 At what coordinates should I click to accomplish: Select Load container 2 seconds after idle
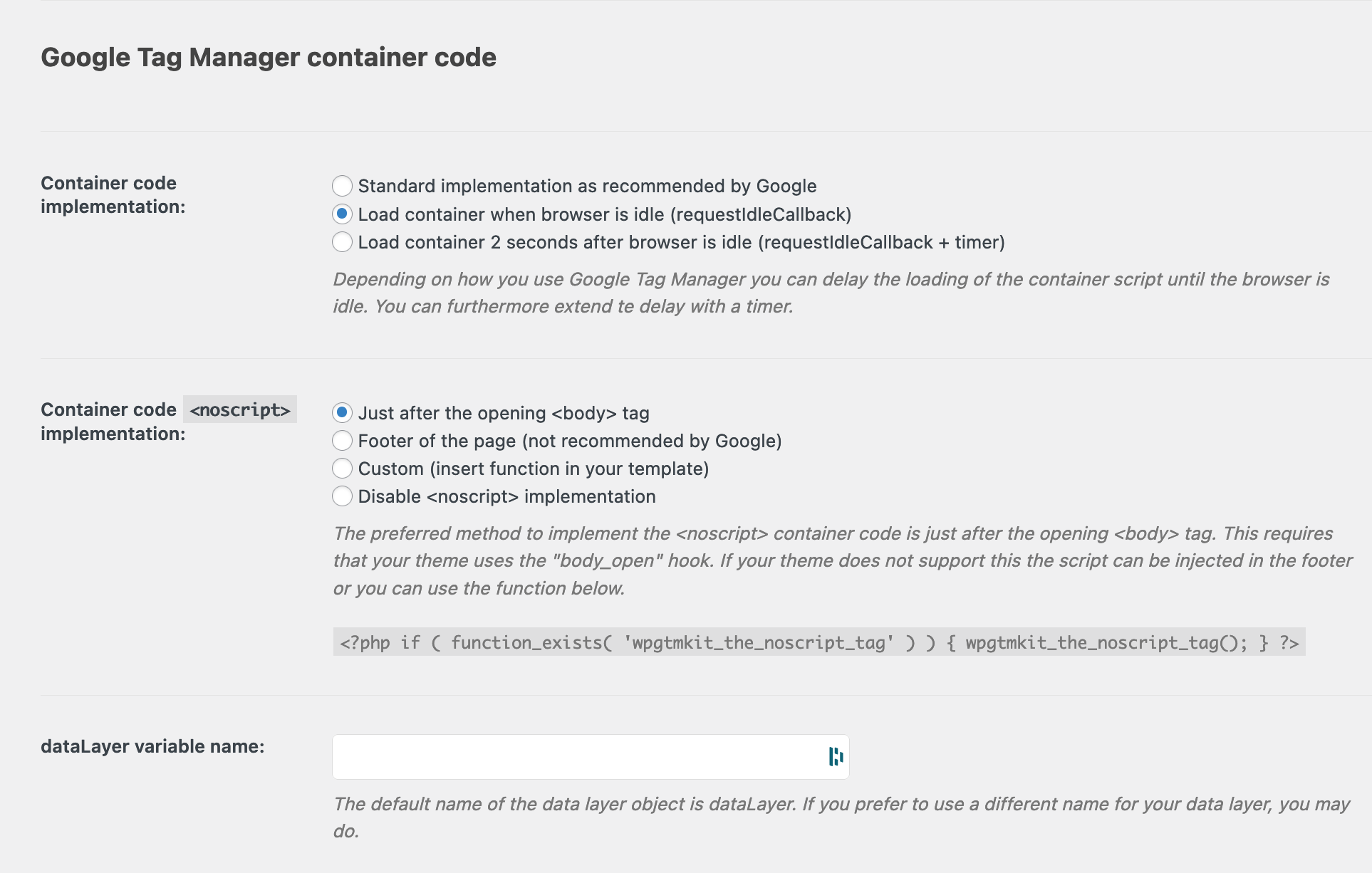343,242
